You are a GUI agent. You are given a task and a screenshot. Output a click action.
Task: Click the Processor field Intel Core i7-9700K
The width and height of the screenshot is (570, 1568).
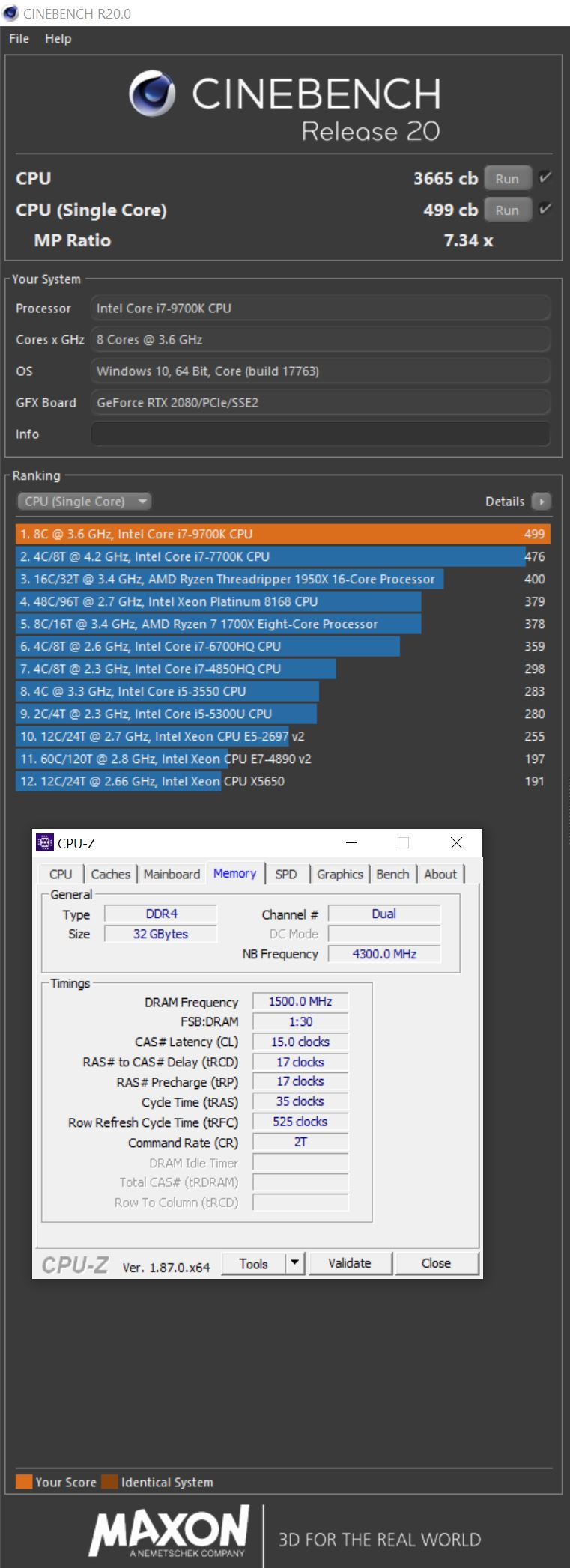point(321,308)
